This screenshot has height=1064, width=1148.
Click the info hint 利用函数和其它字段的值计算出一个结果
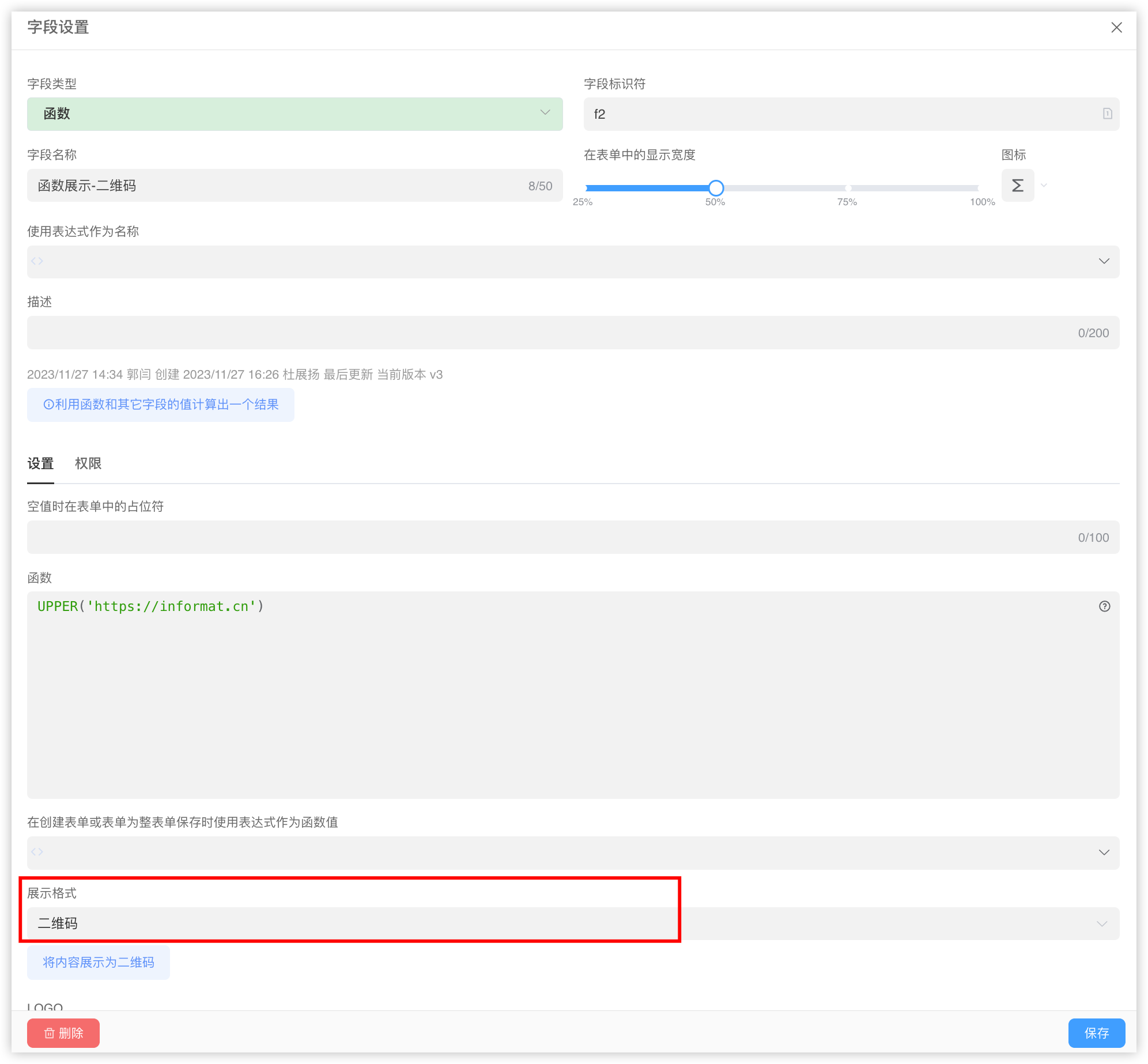[x=161, y=405]
